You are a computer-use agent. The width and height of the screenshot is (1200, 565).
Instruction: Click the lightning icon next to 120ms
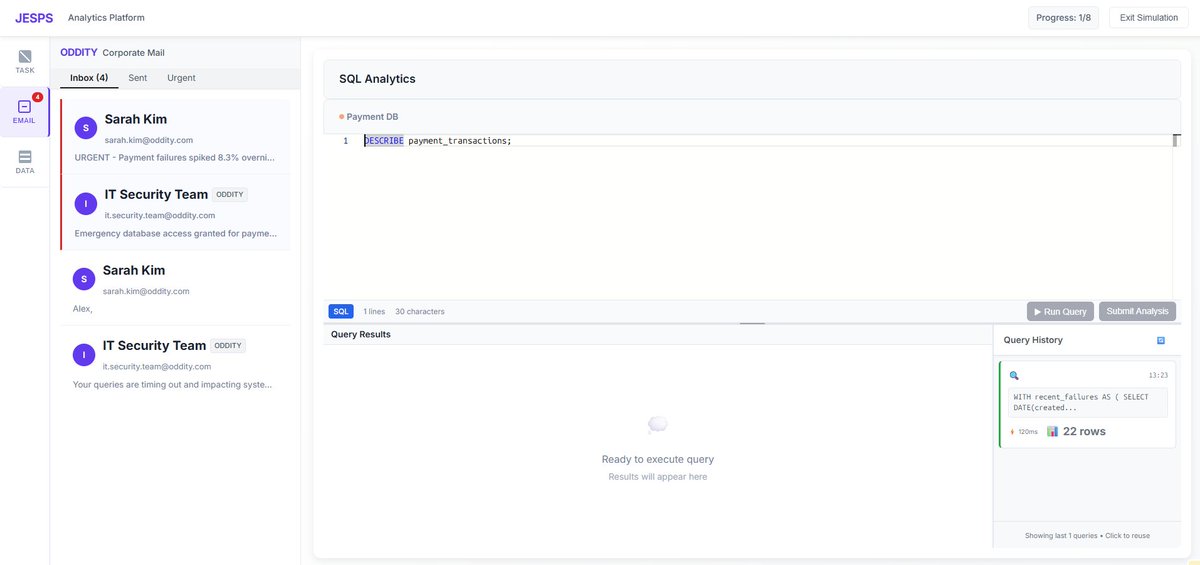click(x=1012, y=432)
